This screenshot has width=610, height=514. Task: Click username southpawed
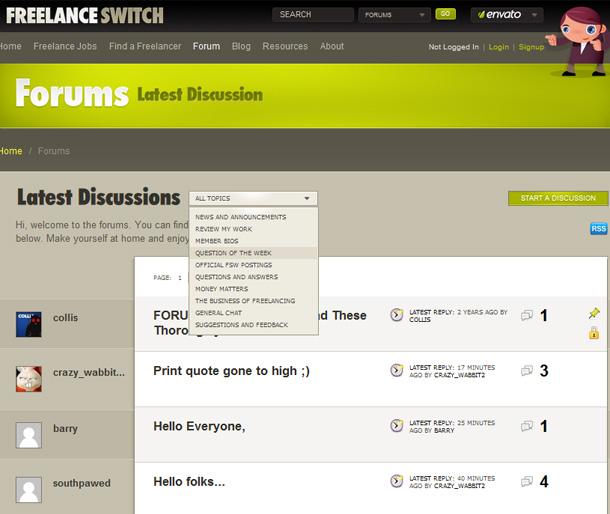(82, 483)
